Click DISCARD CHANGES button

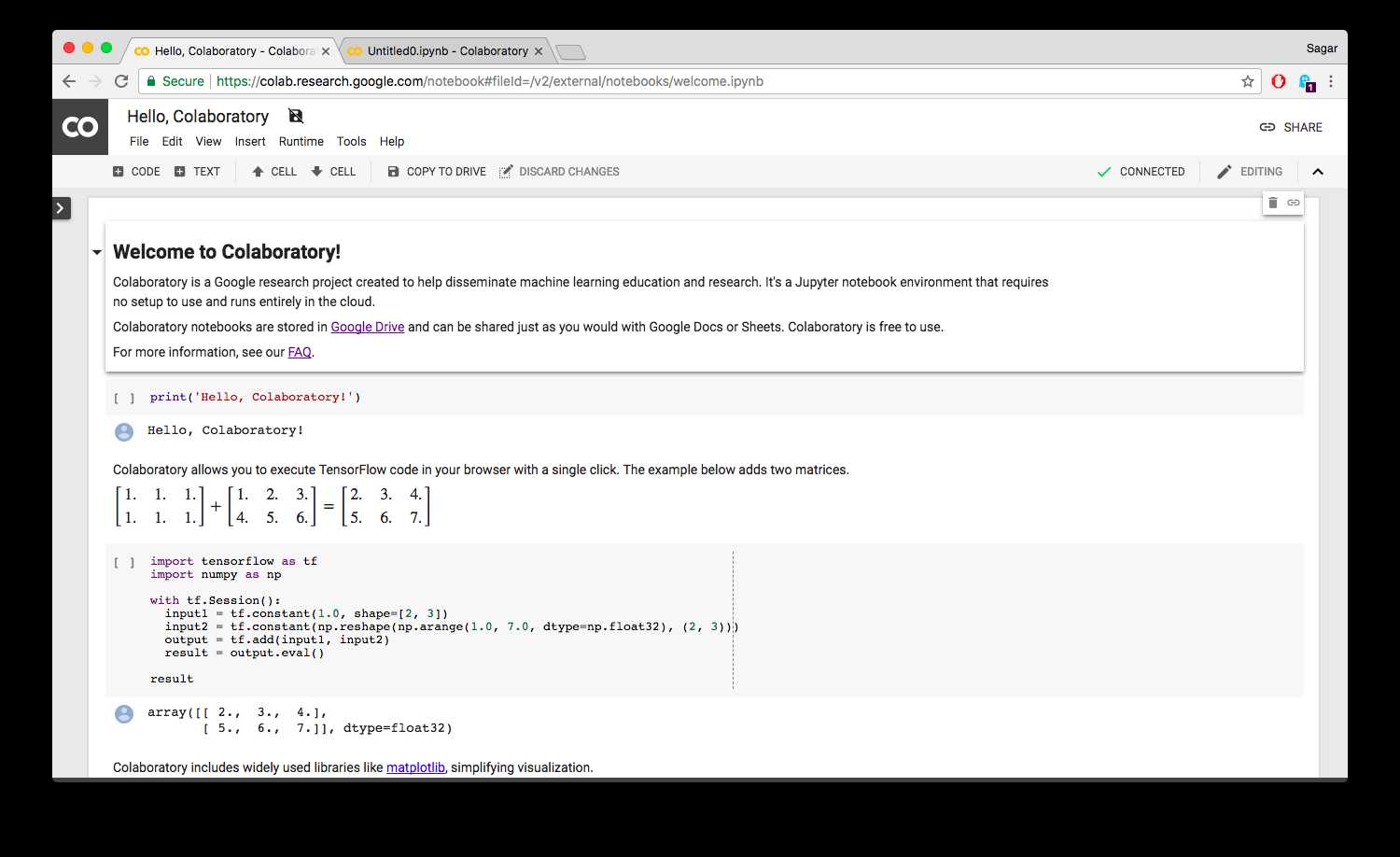559,172
